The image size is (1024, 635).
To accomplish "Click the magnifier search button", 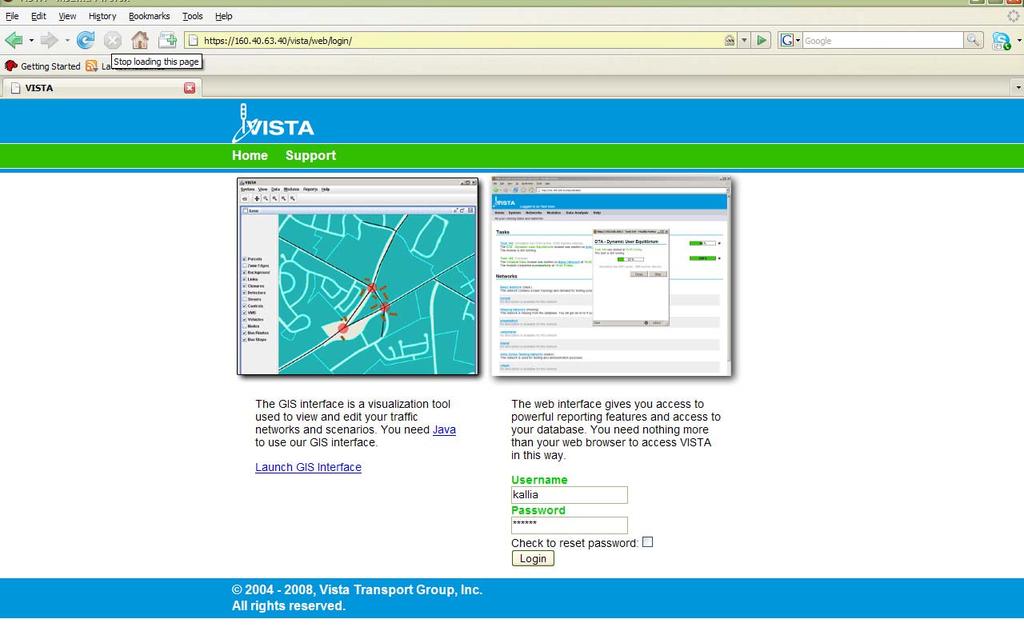I will pos(973,41).
